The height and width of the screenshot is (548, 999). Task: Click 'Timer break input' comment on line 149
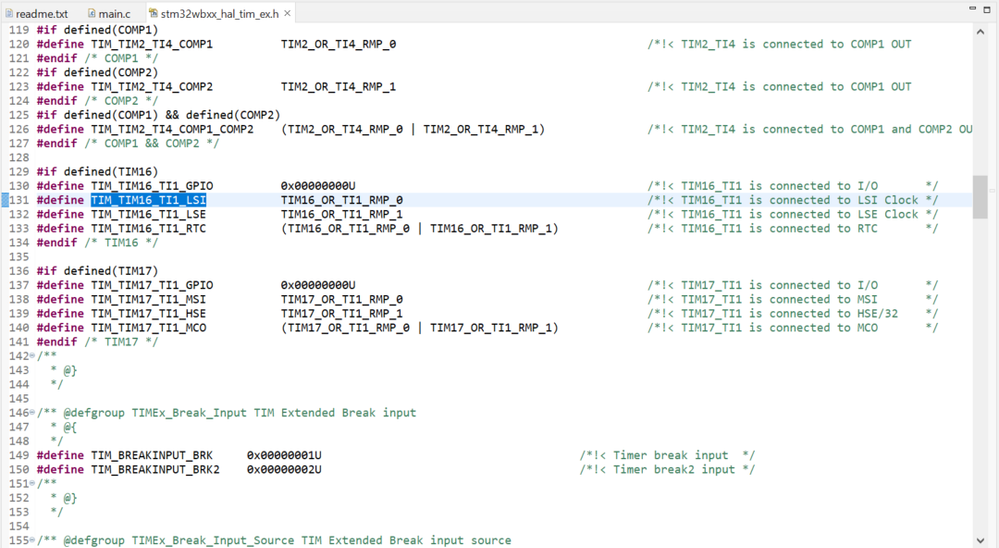coord(670,456)
